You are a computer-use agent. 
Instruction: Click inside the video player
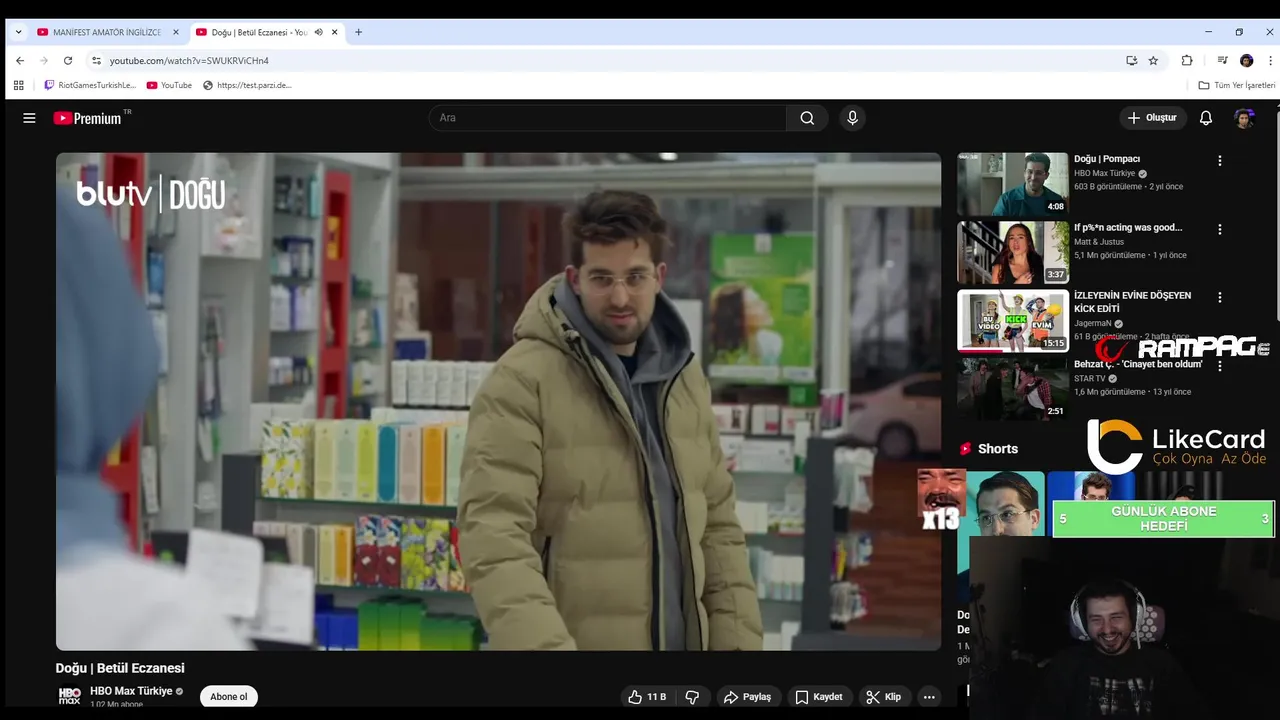[498, 401]
